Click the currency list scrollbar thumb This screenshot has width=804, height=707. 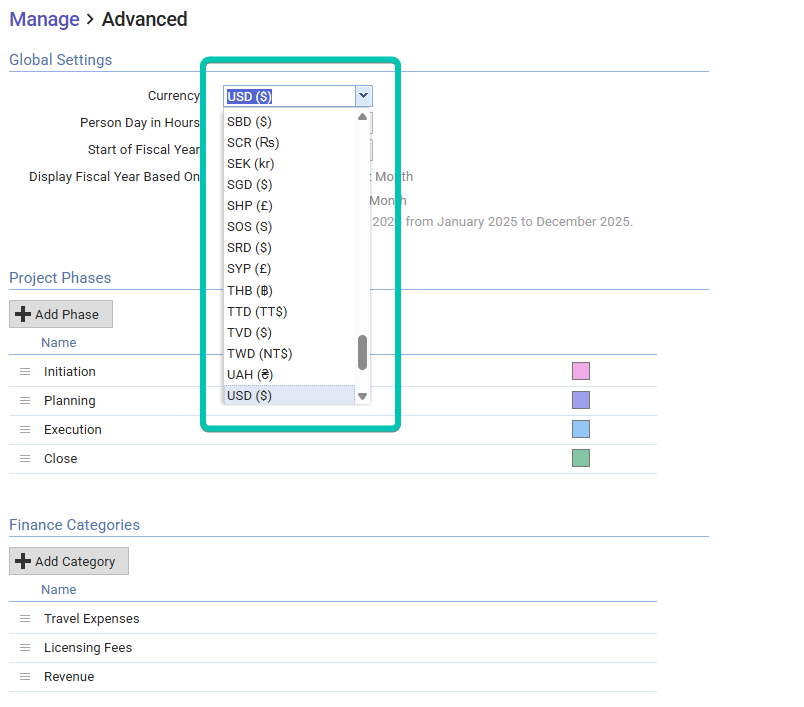(x=362, y=352)
